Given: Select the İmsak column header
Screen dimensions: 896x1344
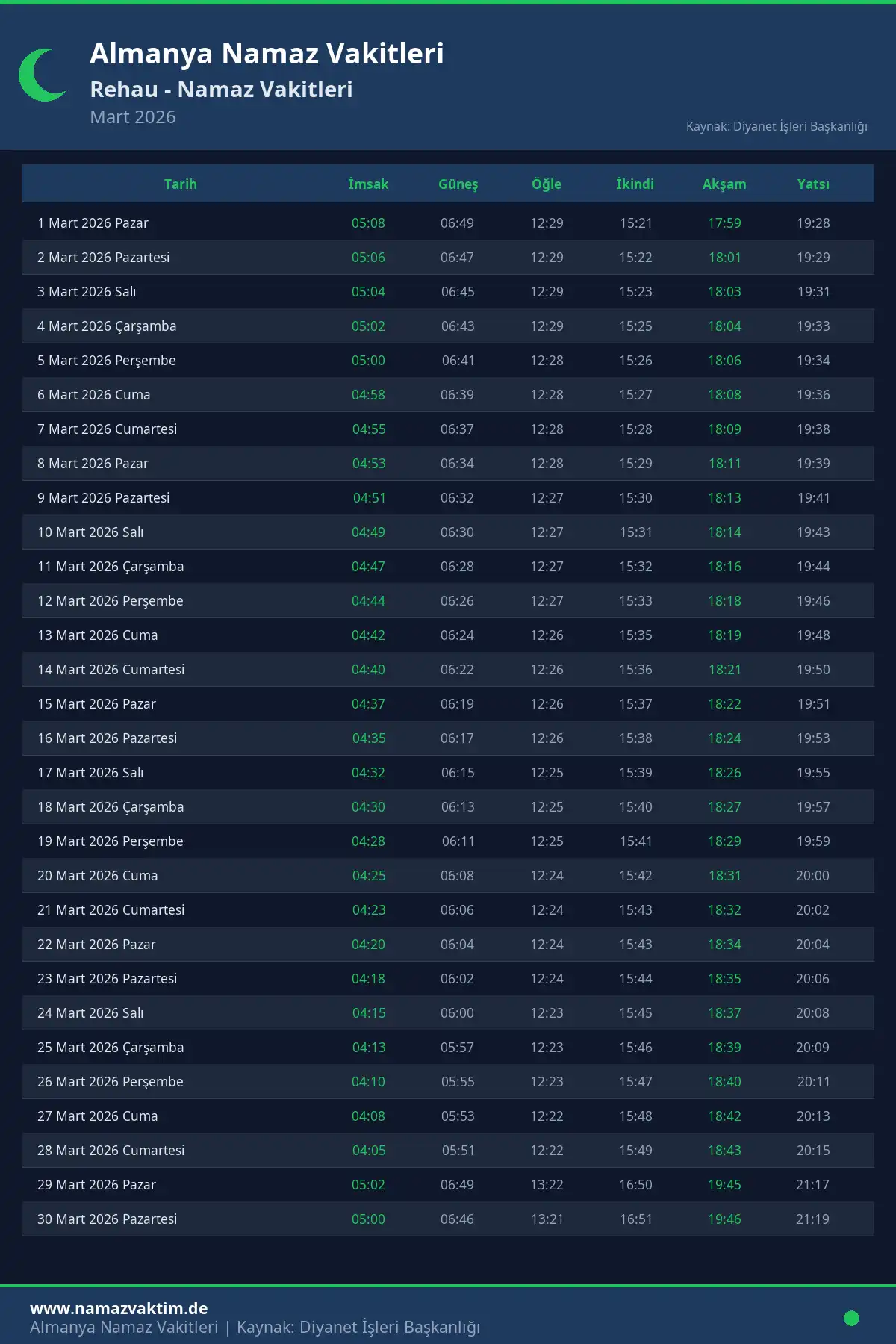Looking at the screenshot, I should pyautogui.click(x=368, y=184).
